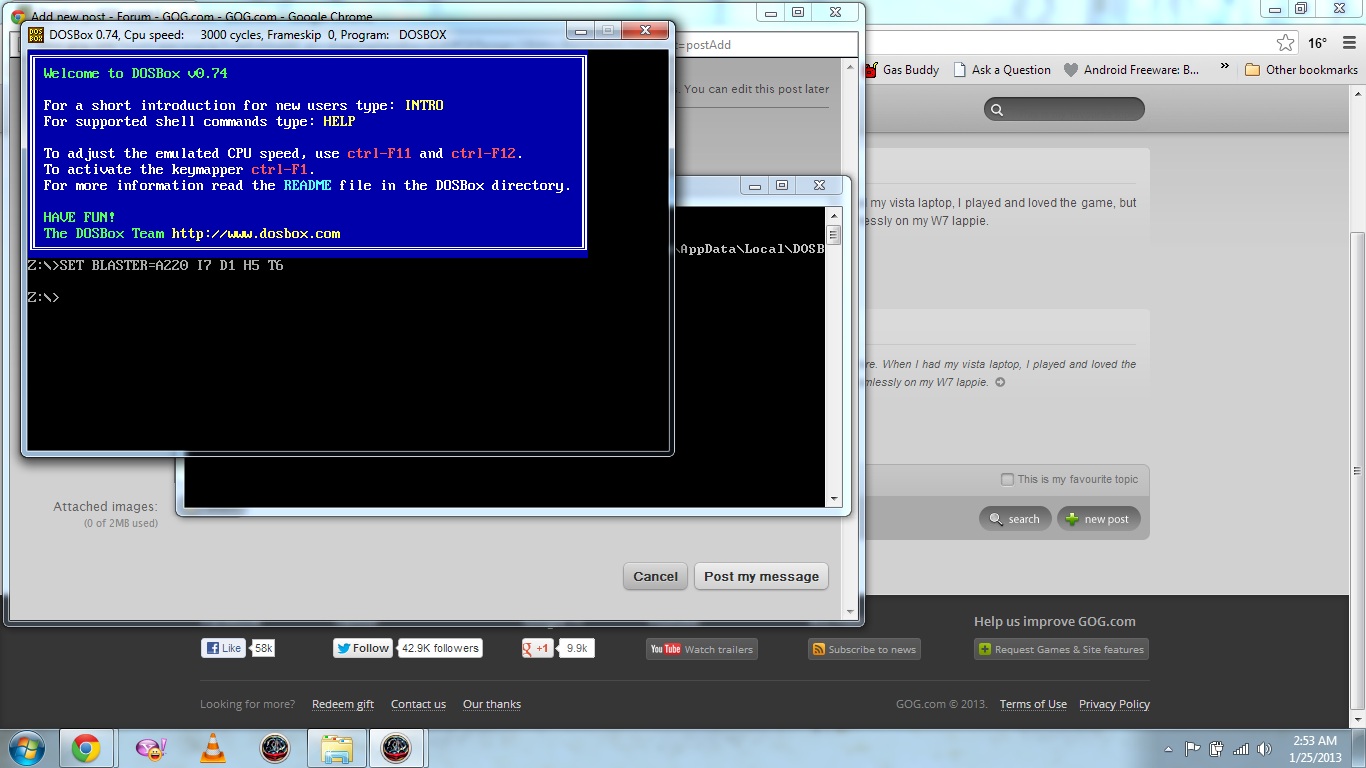Open the Other bookmarks folder

click(x=1301, y=70)
